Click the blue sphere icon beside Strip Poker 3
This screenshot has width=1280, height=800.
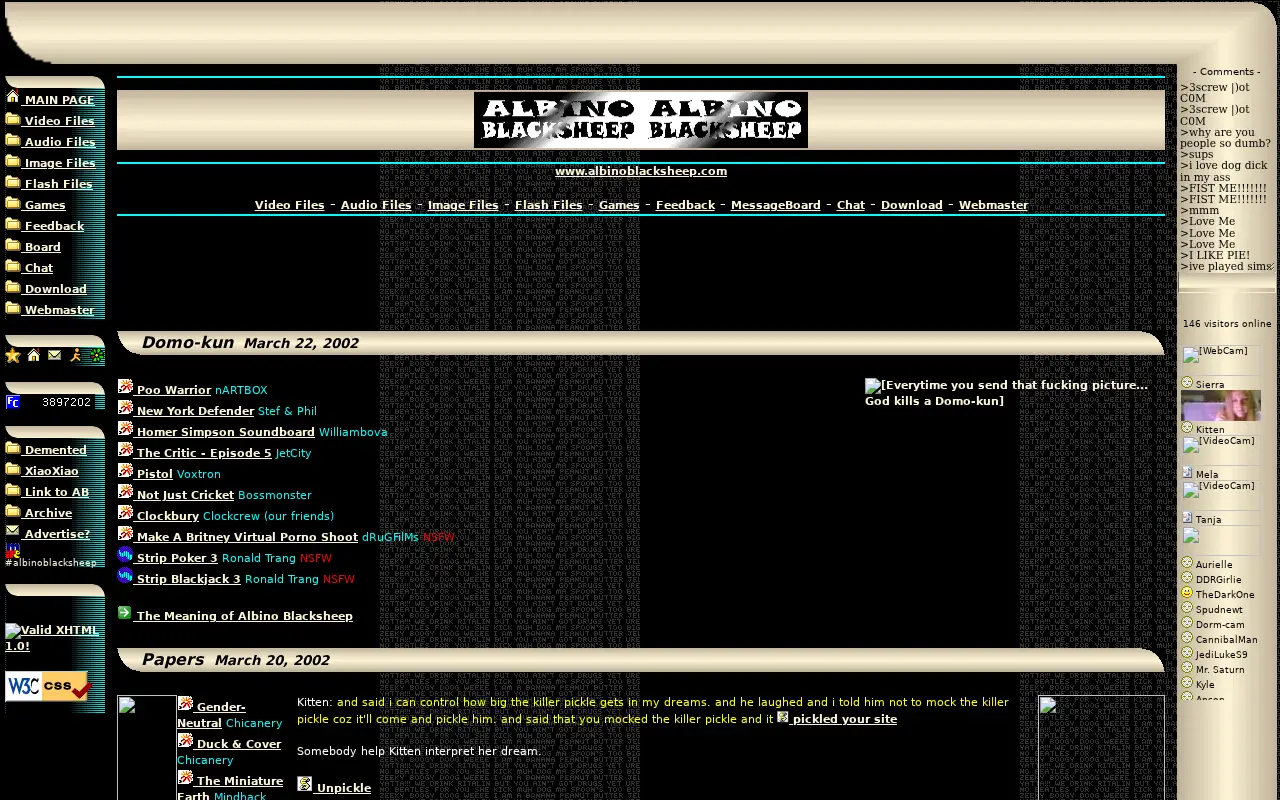pos(125,555)
